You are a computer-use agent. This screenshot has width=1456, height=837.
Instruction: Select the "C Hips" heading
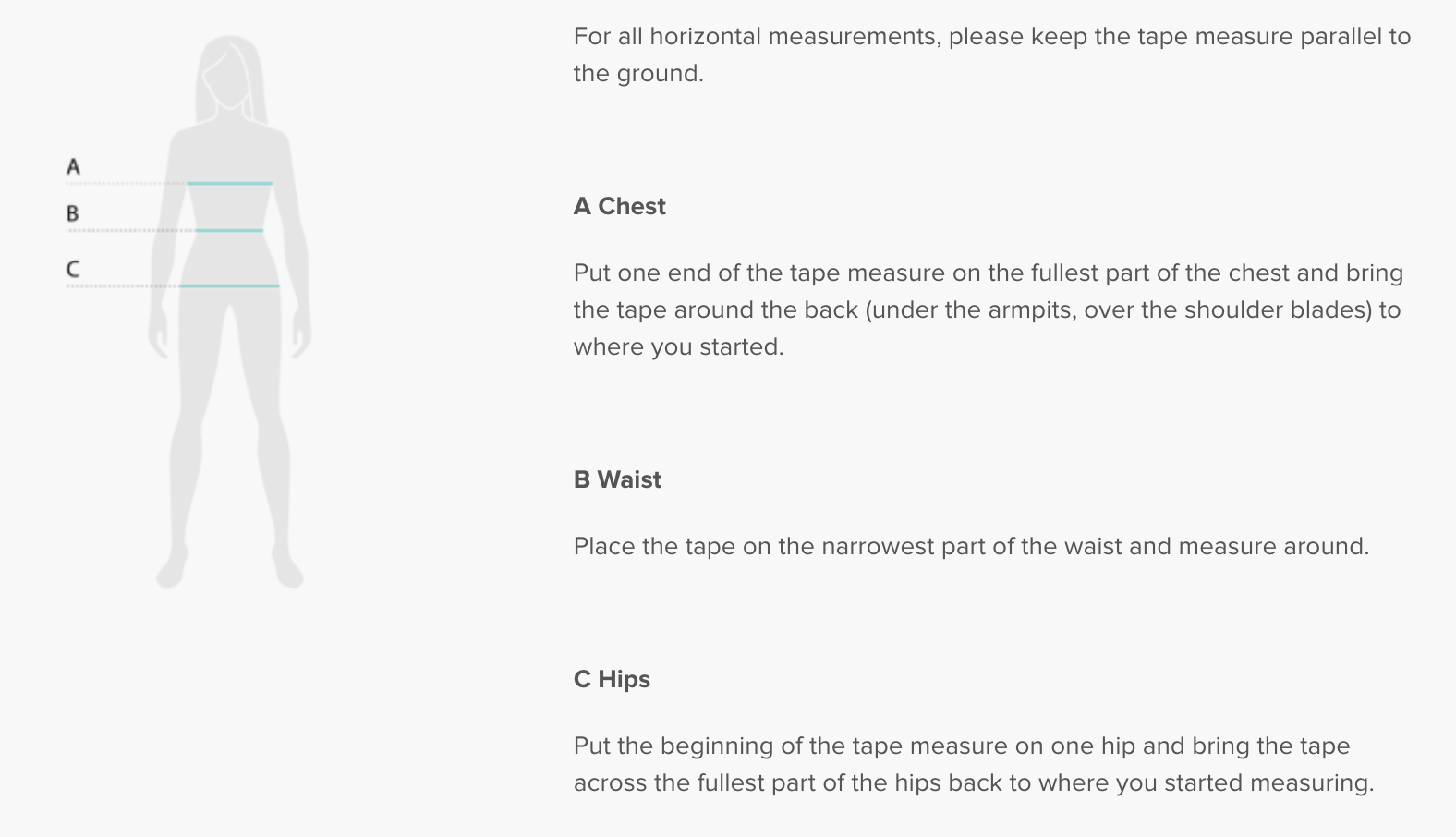click(612, 680)
